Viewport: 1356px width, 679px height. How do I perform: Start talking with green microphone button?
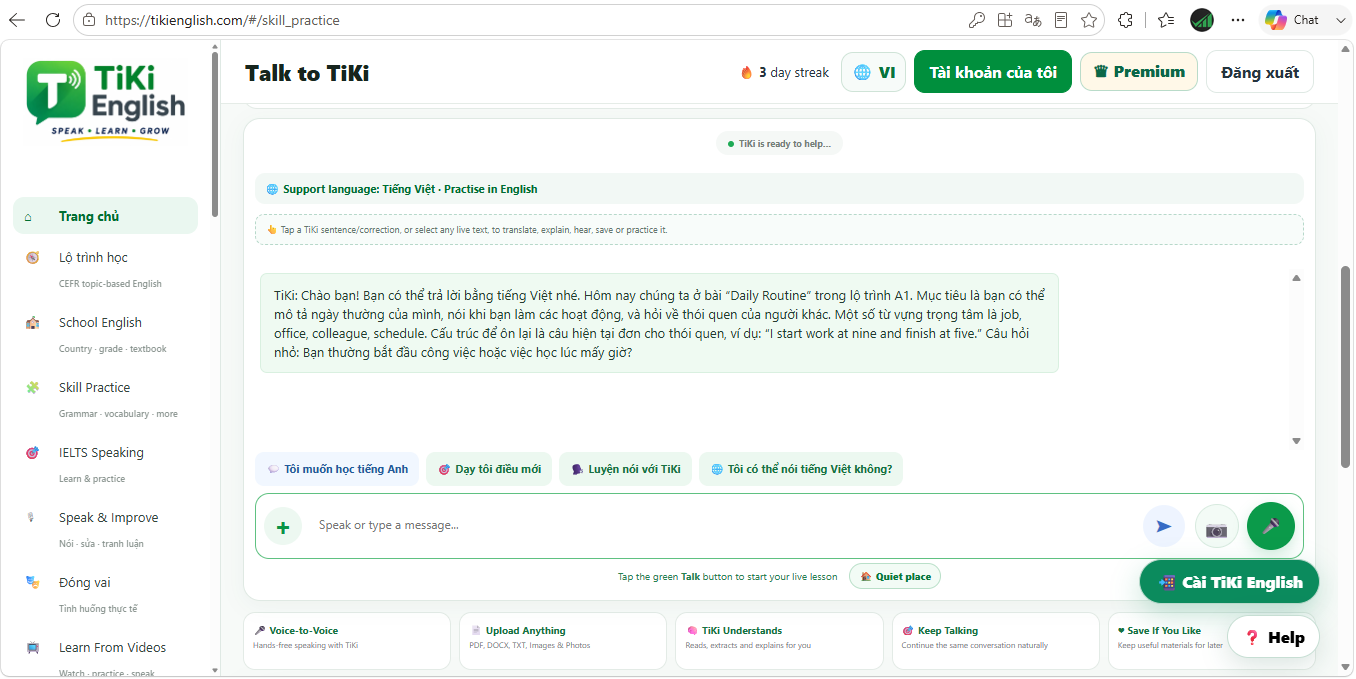tap(1271, 526)
